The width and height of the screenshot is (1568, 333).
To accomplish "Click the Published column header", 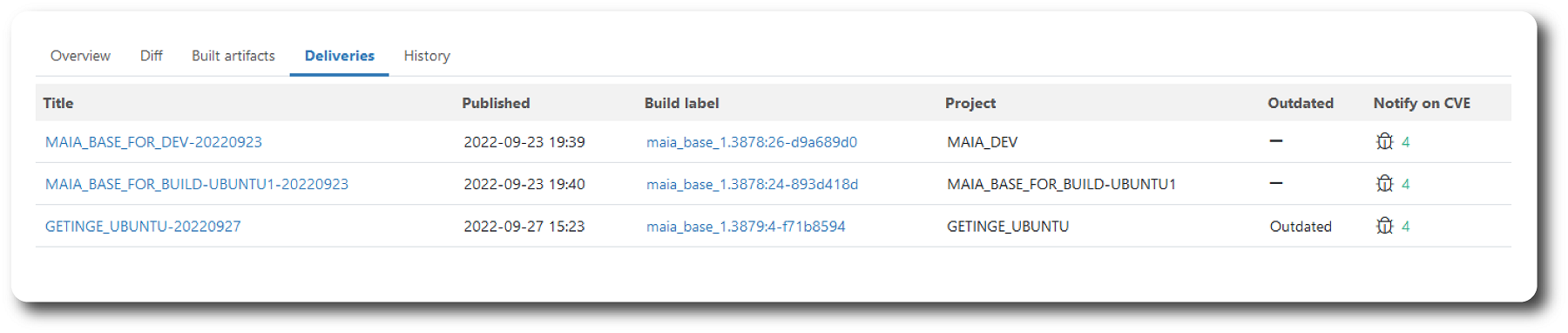I will 496,103.
